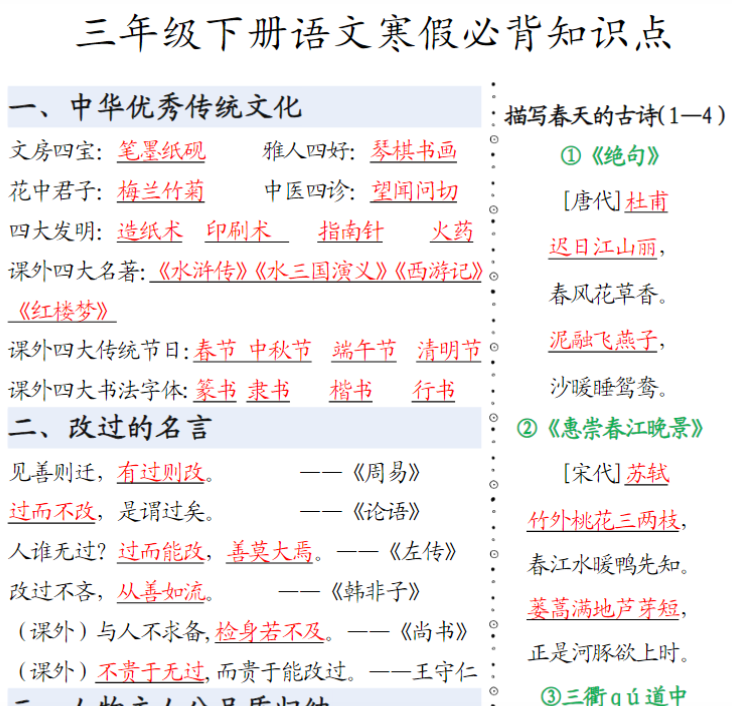The height and width of the screenshot is (706, 732).
Task: Click the festival 中秋节
Action: click(x=280, y=351)
